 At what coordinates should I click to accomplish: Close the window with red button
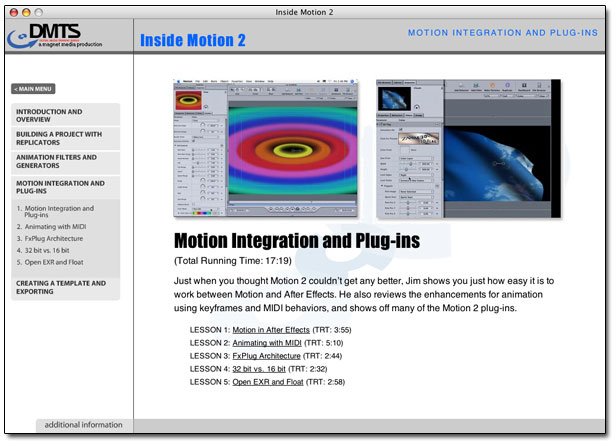14,13
